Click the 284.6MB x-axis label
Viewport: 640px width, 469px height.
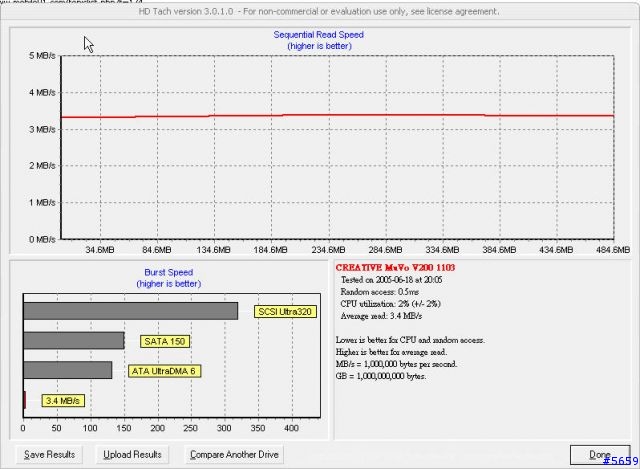(385, 249)
